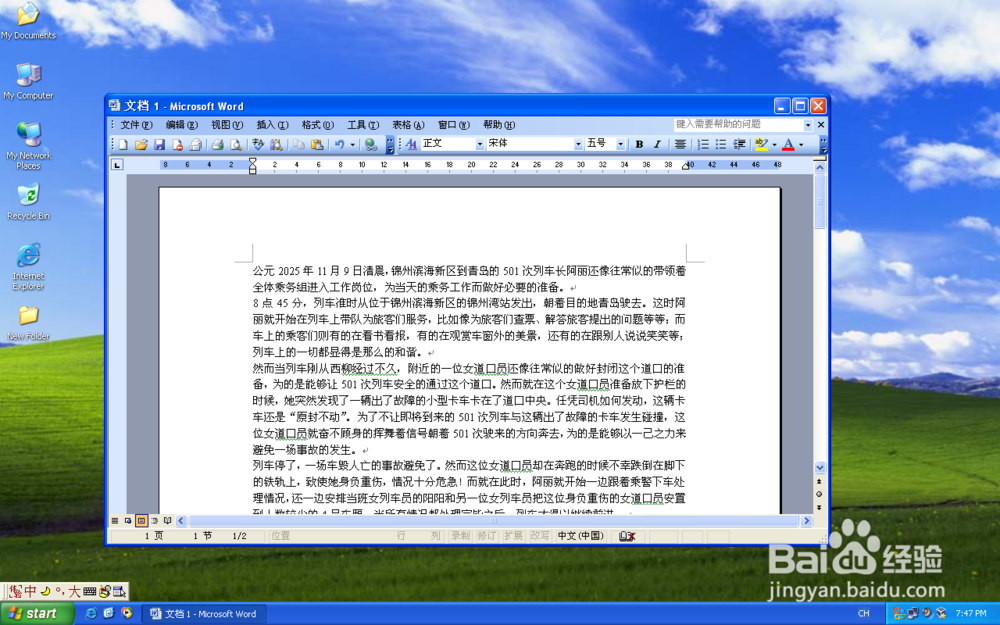Toggle distributed text alignment
Image resolution: width=1000 pixels, height=625 pixels.
(680, 145)
